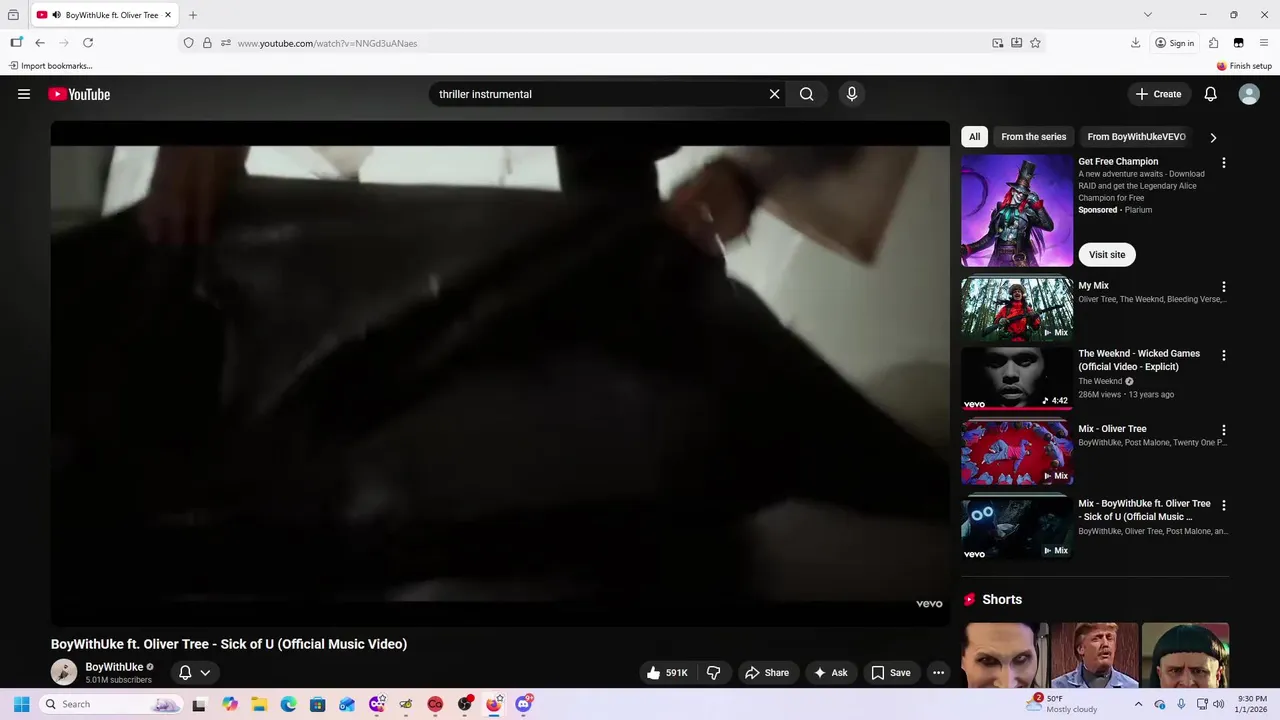Screen dimensions: 1280x720
Task: Open the My Mix thumbnail
Action: [1017, 310]
